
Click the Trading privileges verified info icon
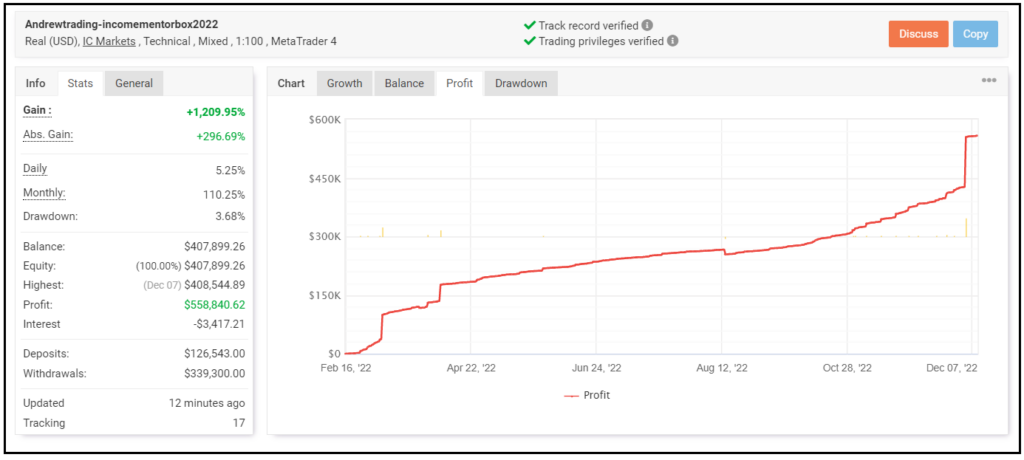(x=672, y=41)
